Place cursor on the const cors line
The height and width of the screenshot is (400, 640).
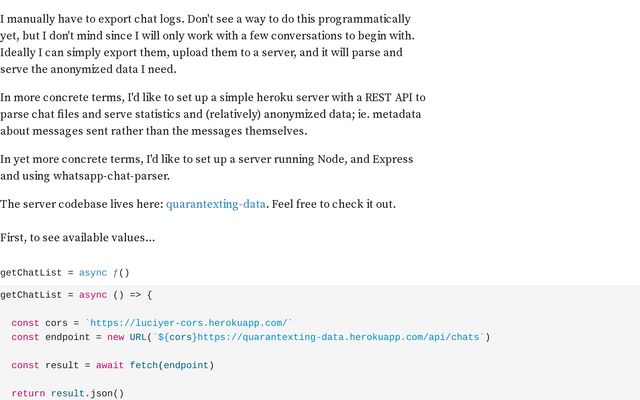152,323
